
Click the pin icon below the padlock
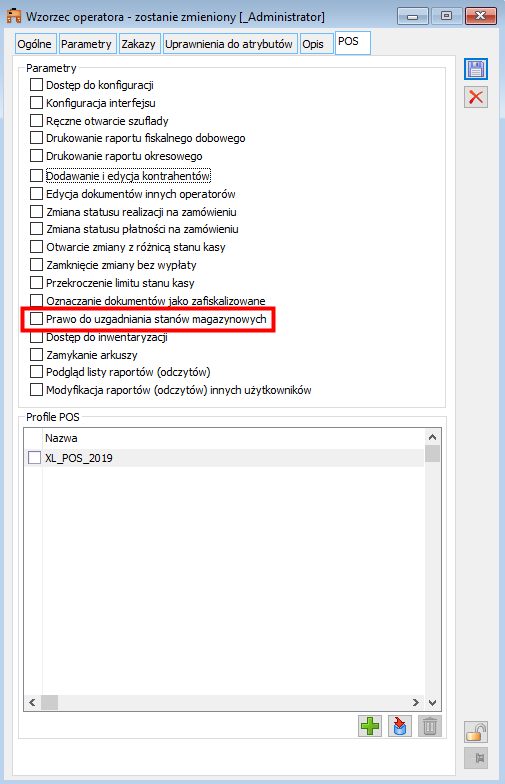coord(476,758)
